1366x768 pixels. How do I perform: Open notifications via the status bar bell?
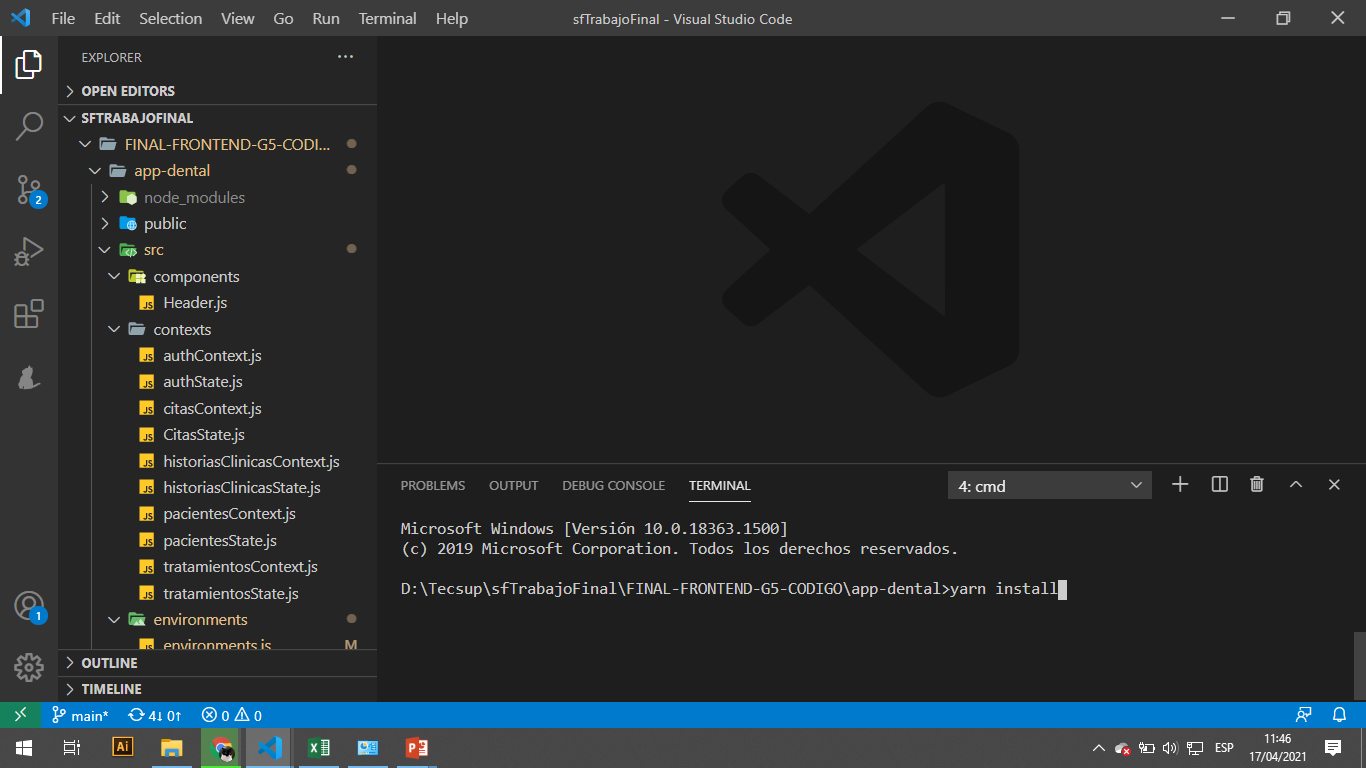click(x=1340, y=714)
